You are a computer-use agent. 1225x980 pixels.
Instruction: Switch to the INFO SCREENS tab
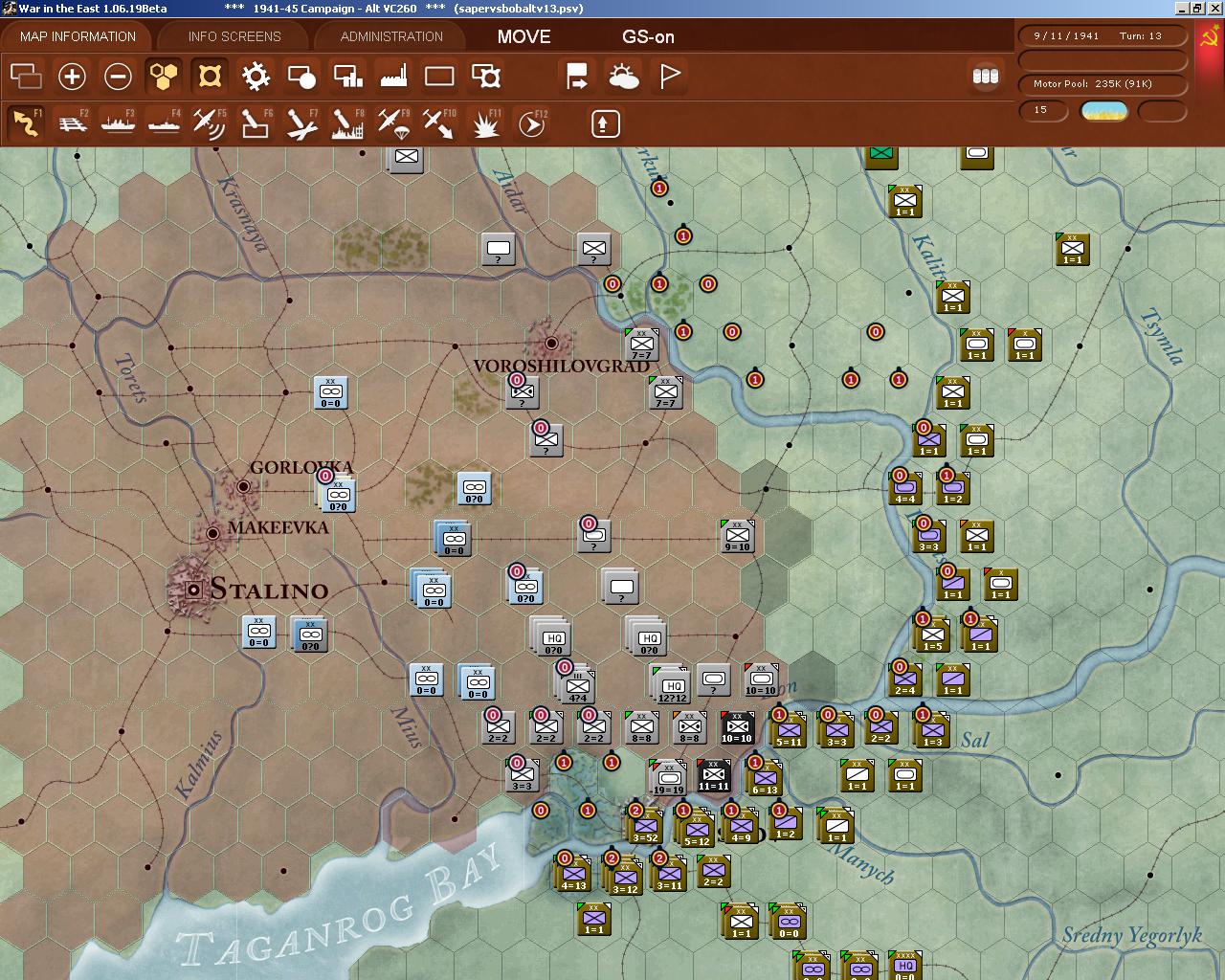click(234, 36)
